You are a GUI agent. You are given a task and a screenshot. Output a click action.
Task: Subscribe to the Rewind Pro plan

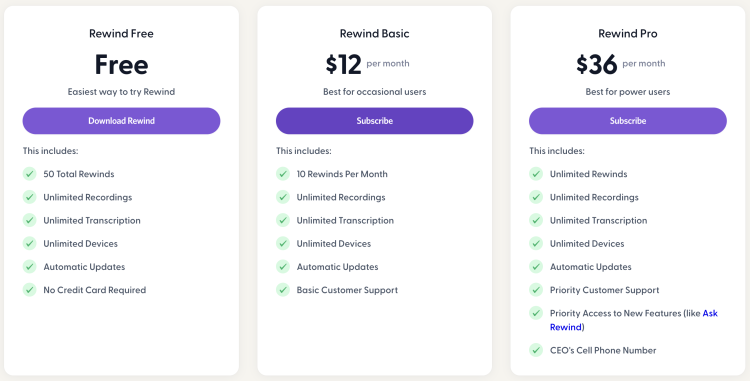[628, 121]
